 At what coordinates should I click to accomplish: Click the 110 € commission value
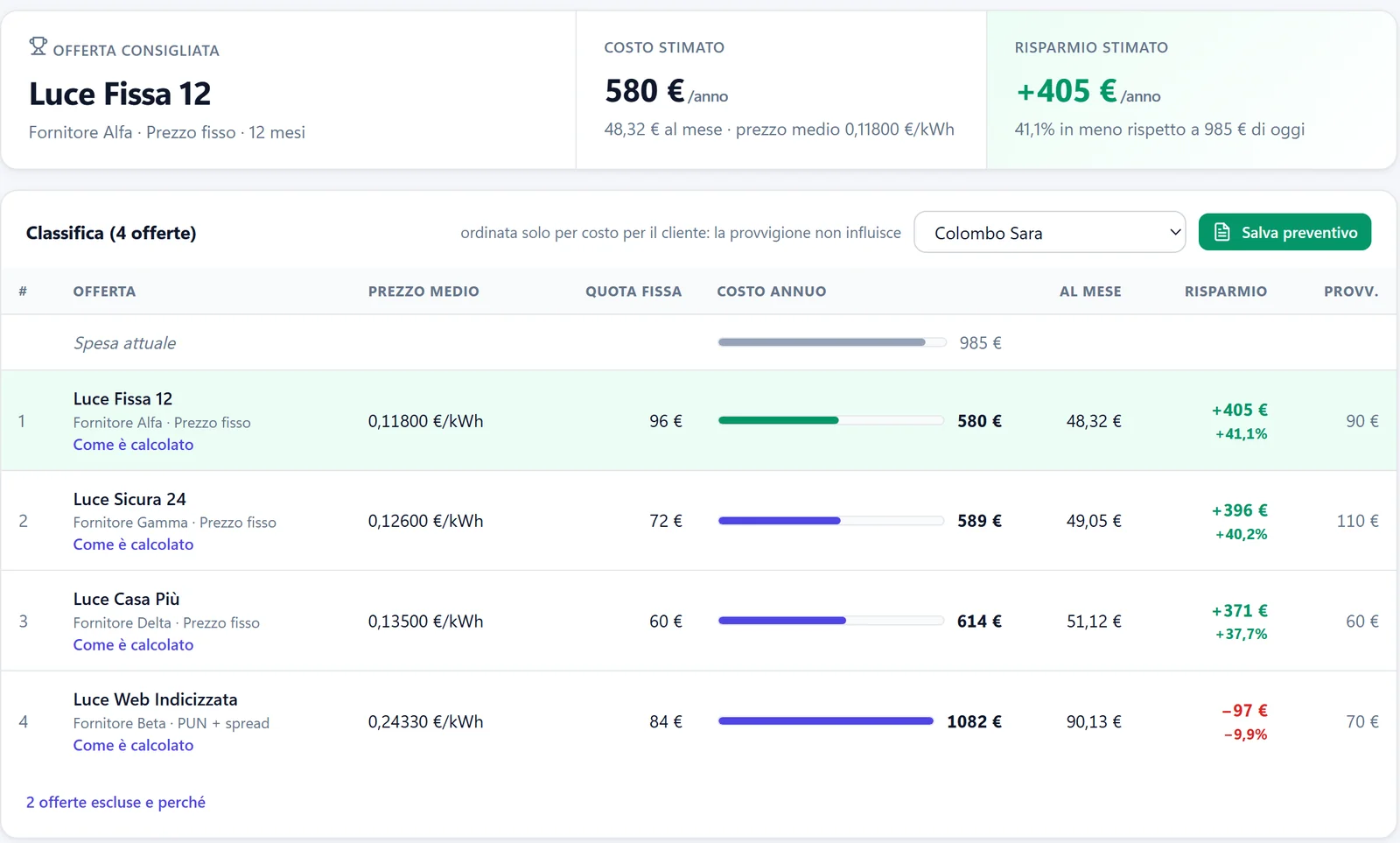[x=1357, y=521]
